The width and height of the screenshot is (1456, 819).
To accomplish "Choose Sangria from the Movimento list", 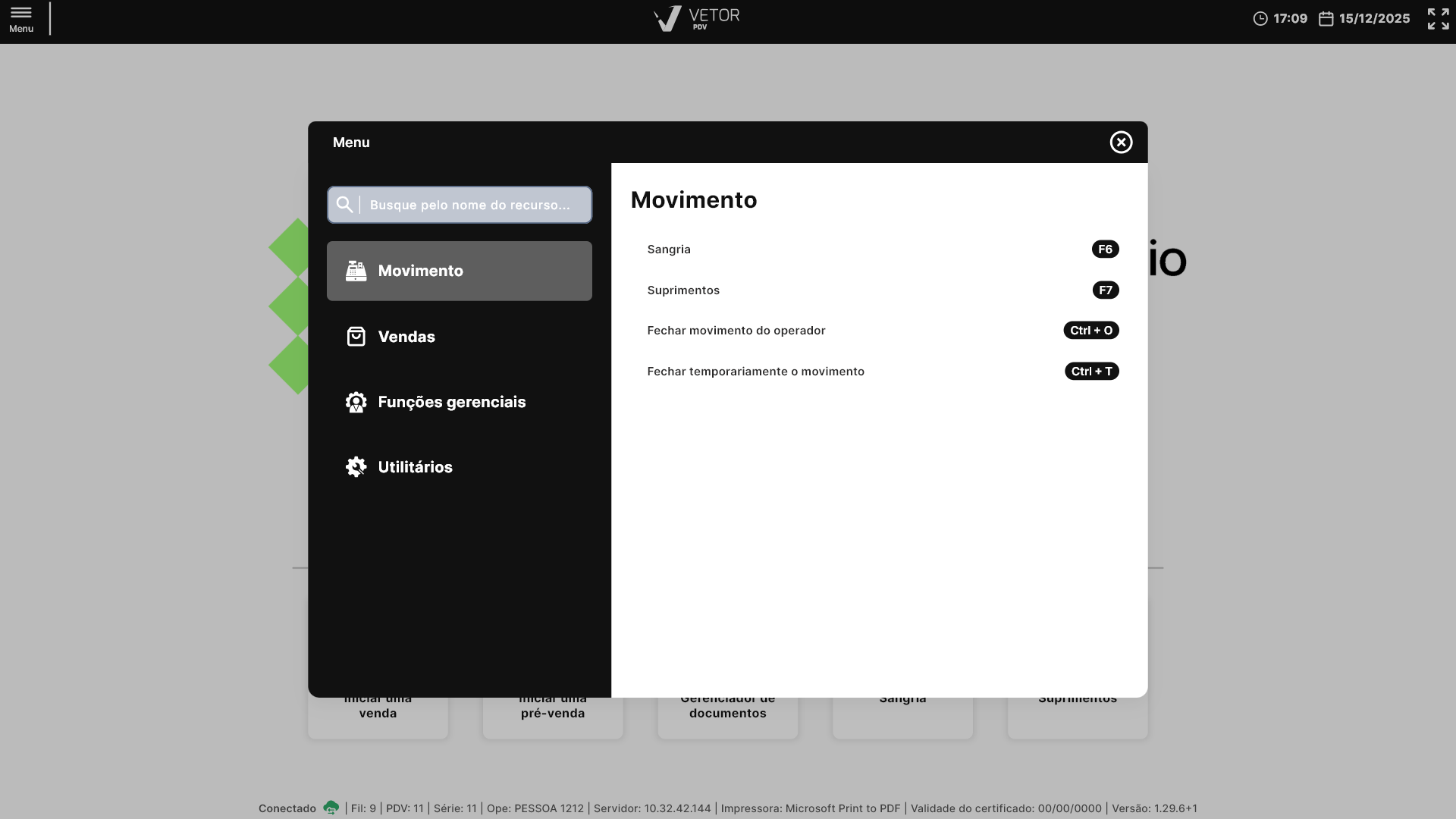I will click(x=669, y=249).
